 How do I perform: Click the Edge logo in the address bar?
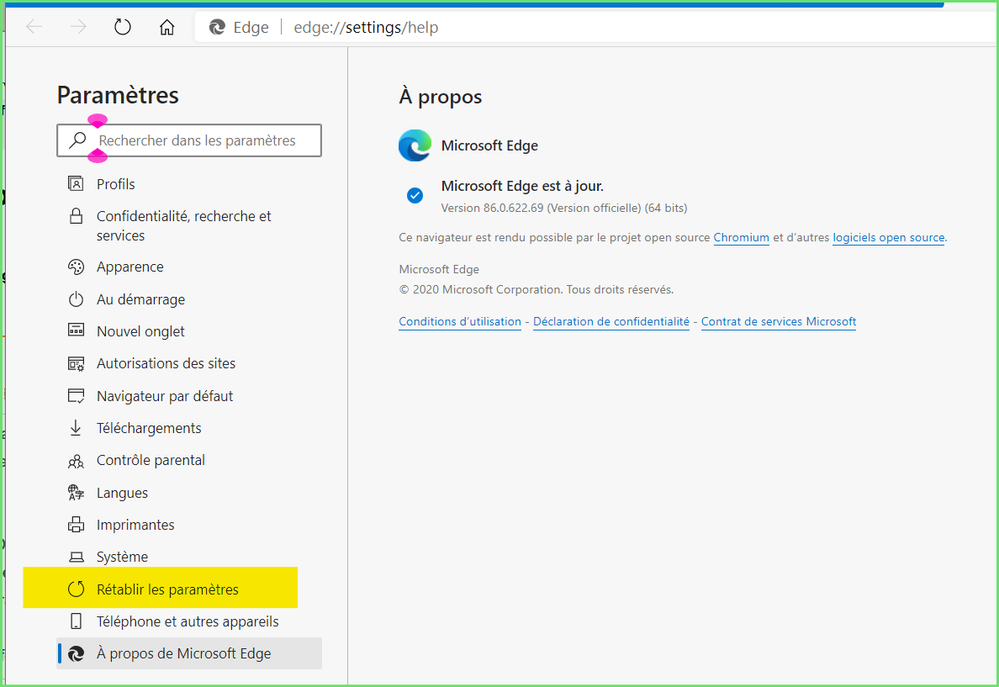click(x=217, y=27)
